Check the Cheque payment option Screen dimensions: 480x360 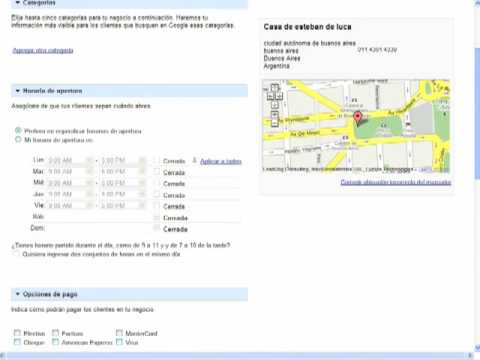(x=17, y=342)
